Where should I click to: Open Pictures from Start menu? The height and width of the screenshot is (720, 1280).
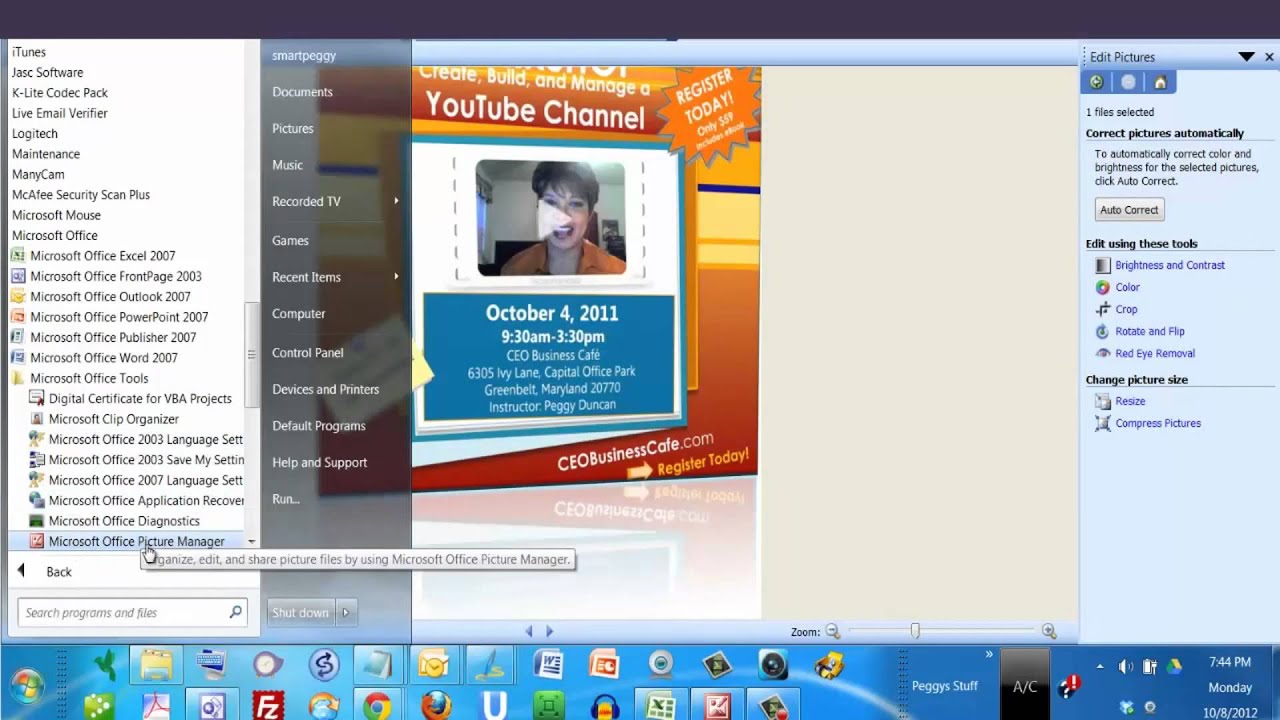pos(293,128)
